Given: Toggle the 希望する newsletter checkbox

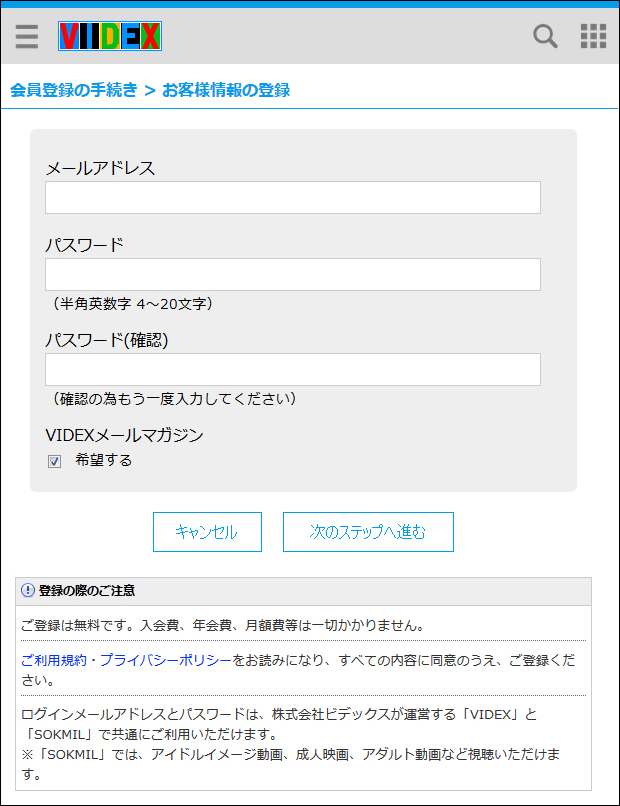Looking at the screenshot, I should pos(54,461).
